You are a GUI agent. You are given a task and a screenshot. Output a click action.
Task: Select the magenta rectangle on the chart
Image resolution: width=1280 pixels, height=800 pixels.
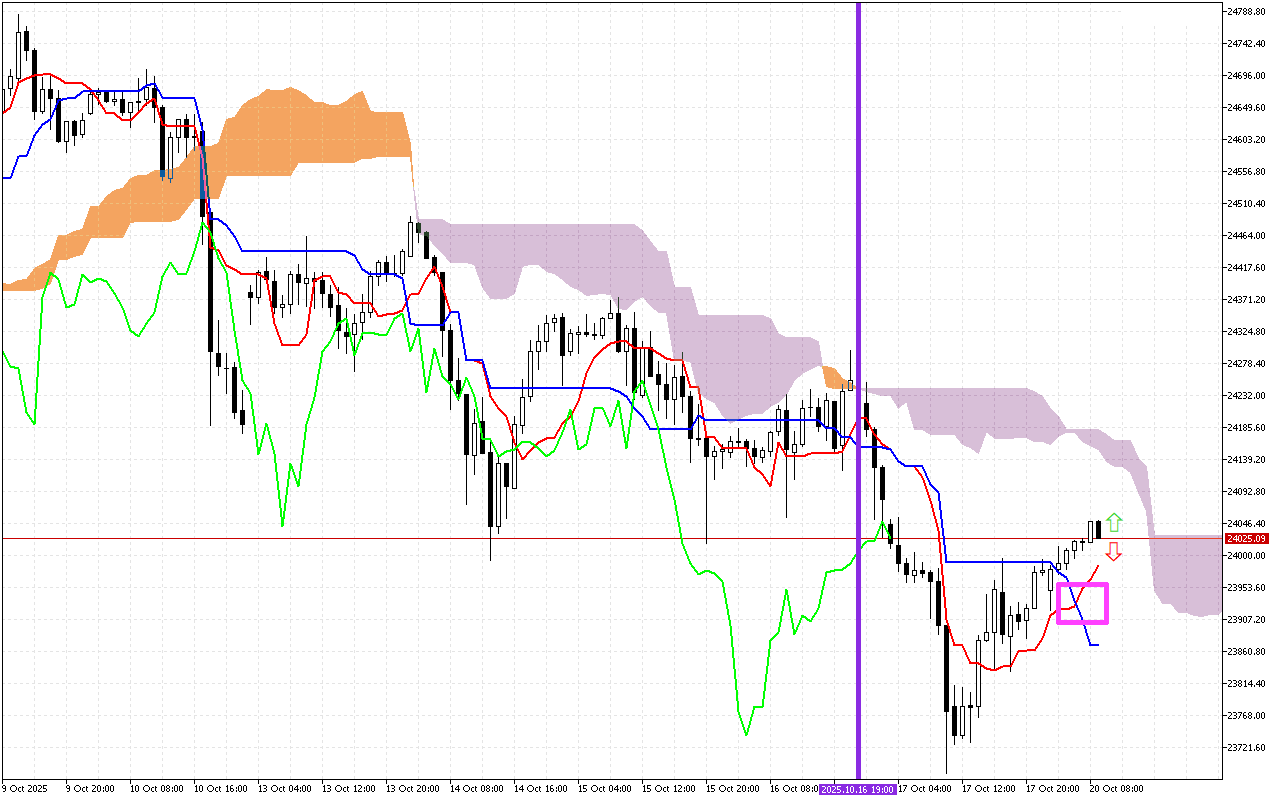coord(1082,603)
